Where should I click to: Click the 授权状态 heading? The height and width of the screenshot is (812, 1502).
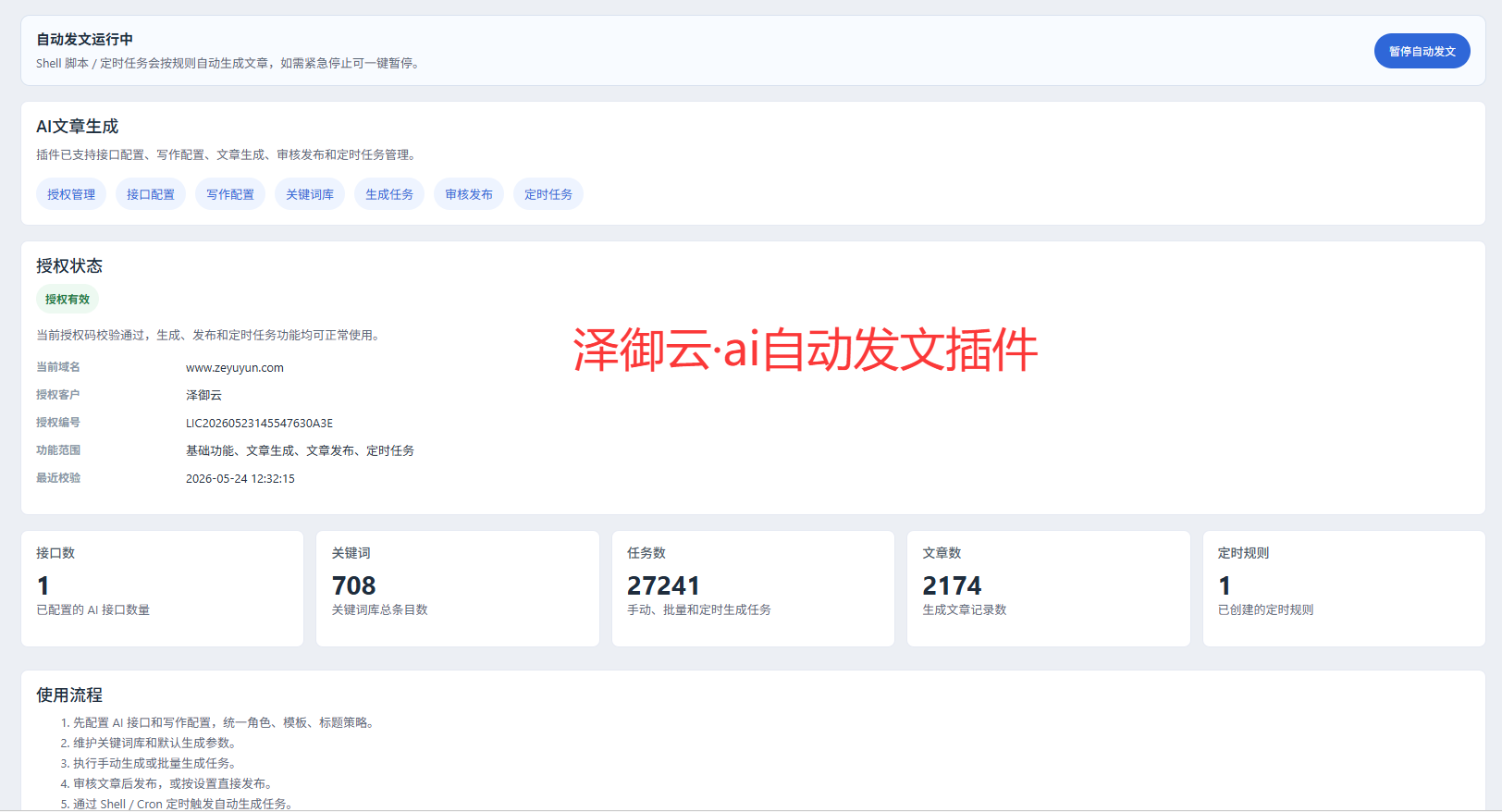point(69,266)
